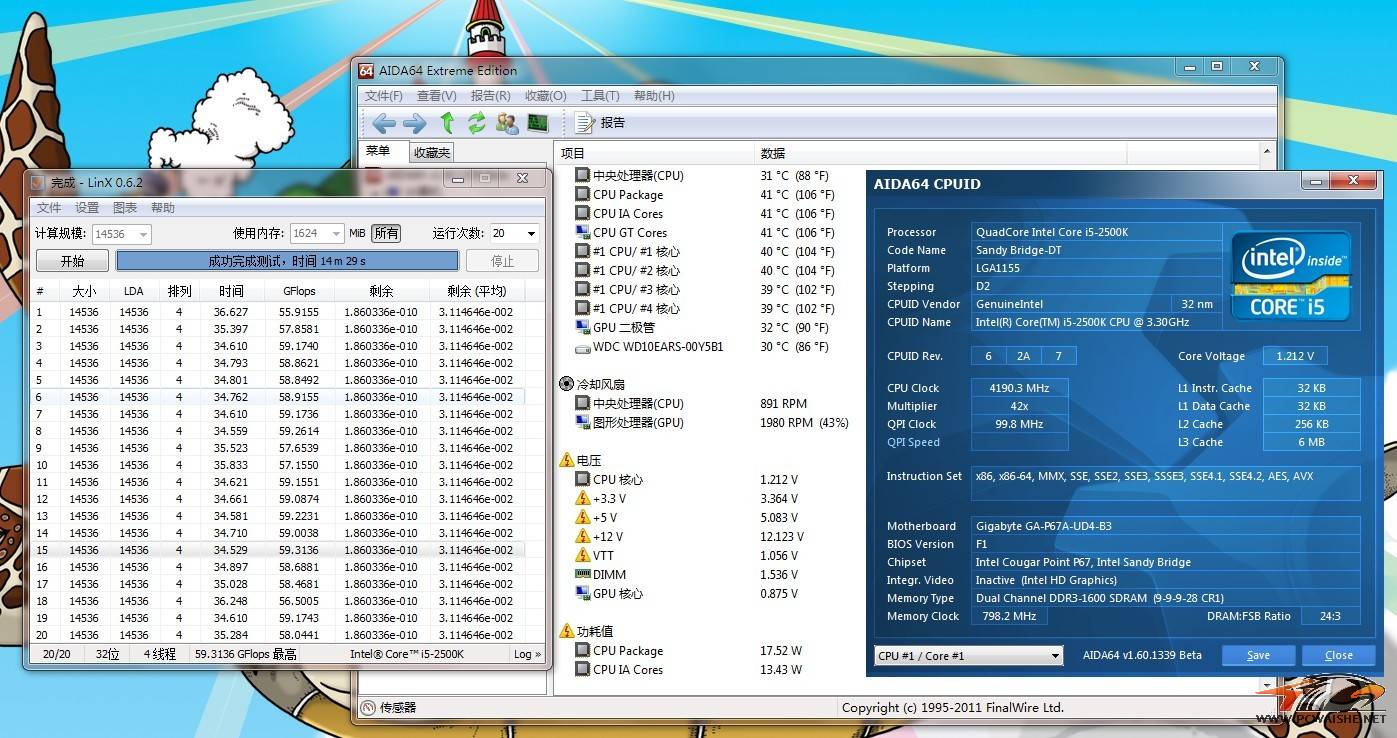The height and width of the screenshot is (738, 1397).
Task: Go up one level with the green arrow
Action: (447, 123)
